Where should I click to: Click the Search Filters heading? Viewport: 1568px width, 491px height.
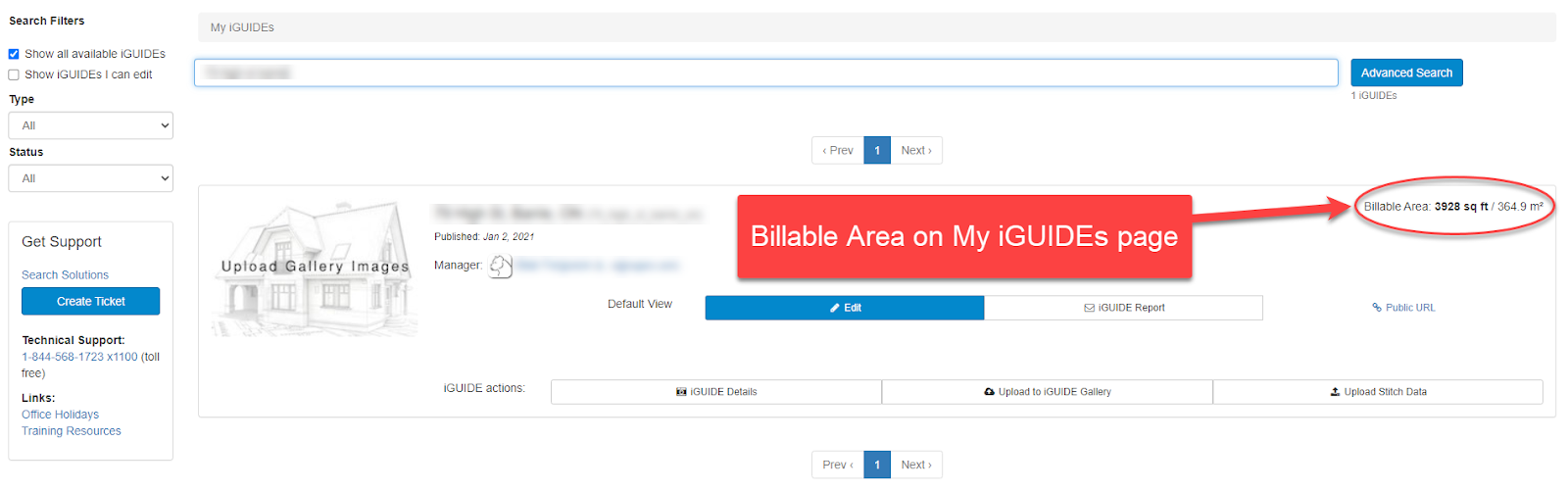coord(47,21)
